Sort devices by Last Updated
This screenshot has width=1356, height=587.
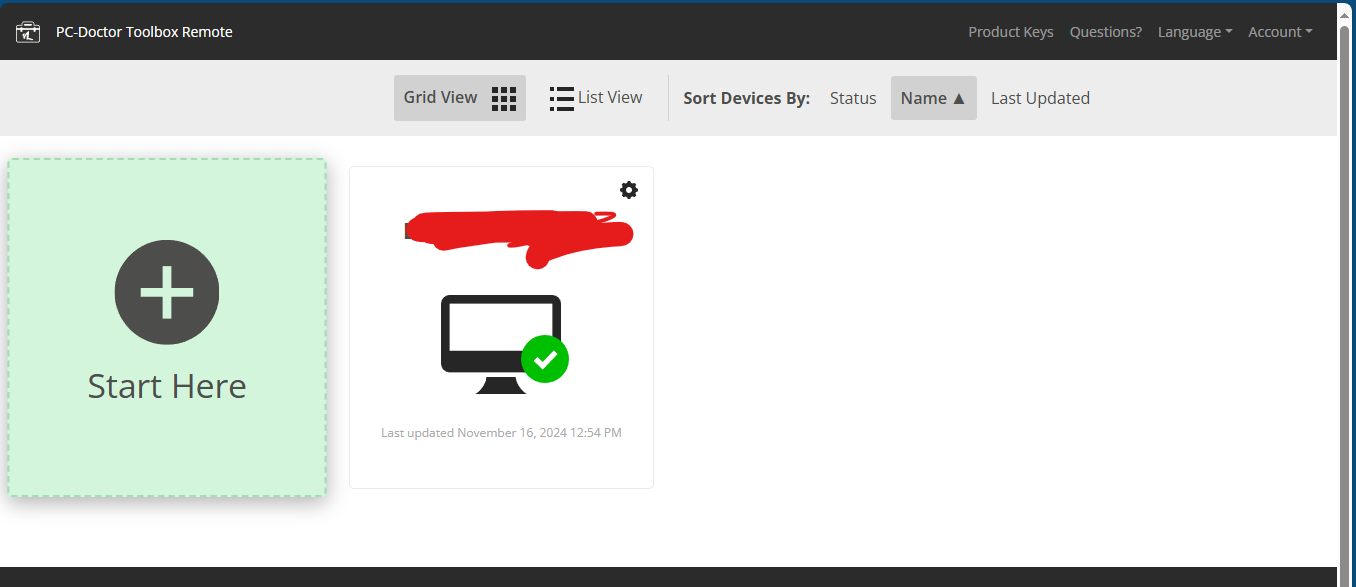1040,98
